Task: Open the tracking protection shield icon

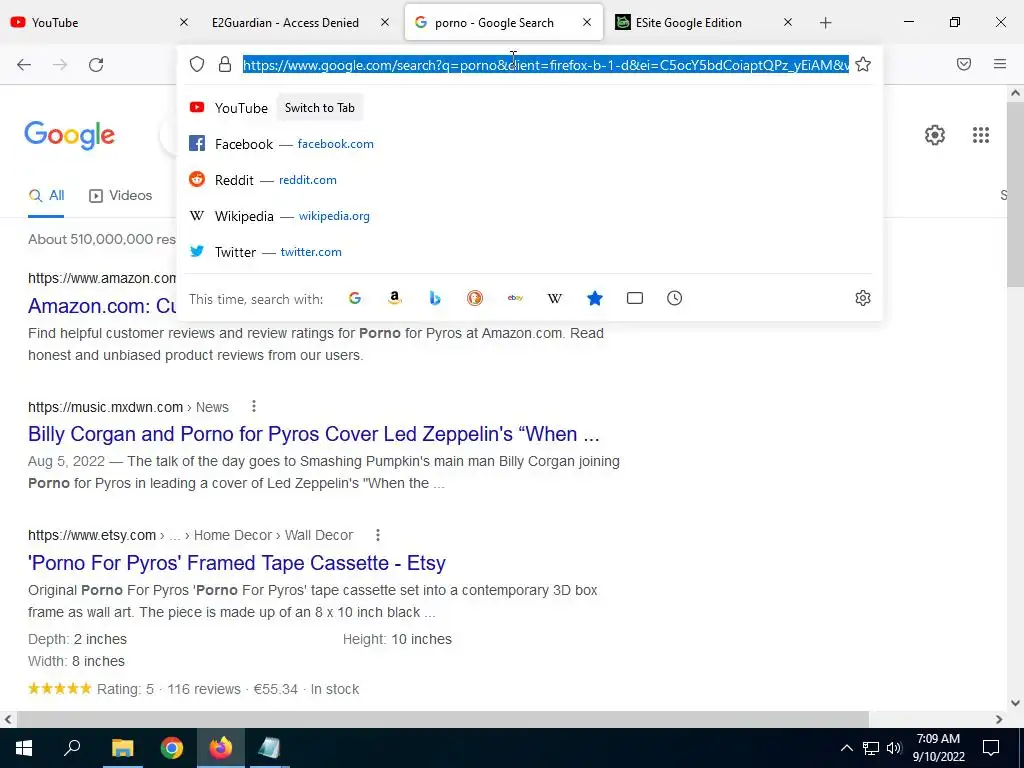Action: pyautogui.click(x=197, y=64)
